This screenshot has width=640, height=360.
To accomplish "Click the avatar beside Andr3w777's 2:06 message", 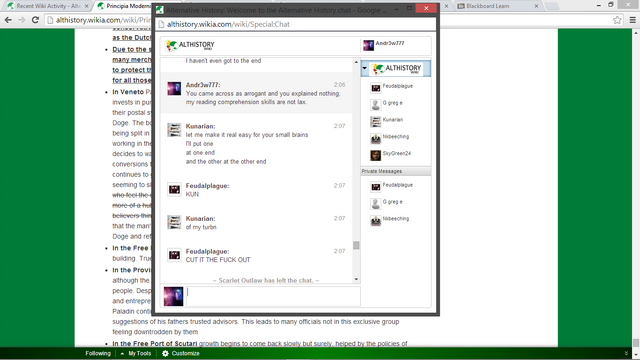I will click(x=174, y=89).
